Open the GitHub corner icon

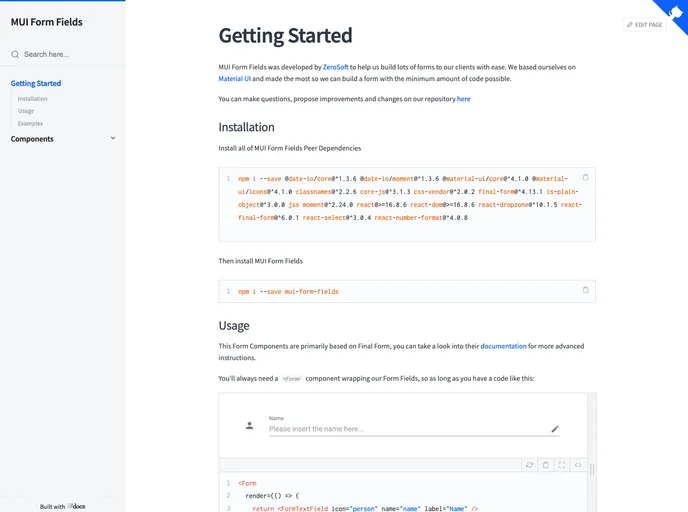[675, 12]
